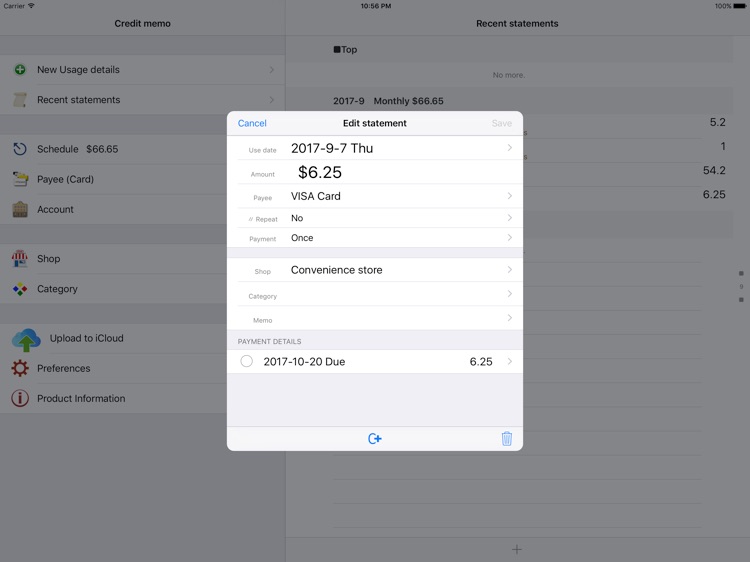Open Product Information
Viewport: 750px width, 562px height.
(x=113, y=398)
